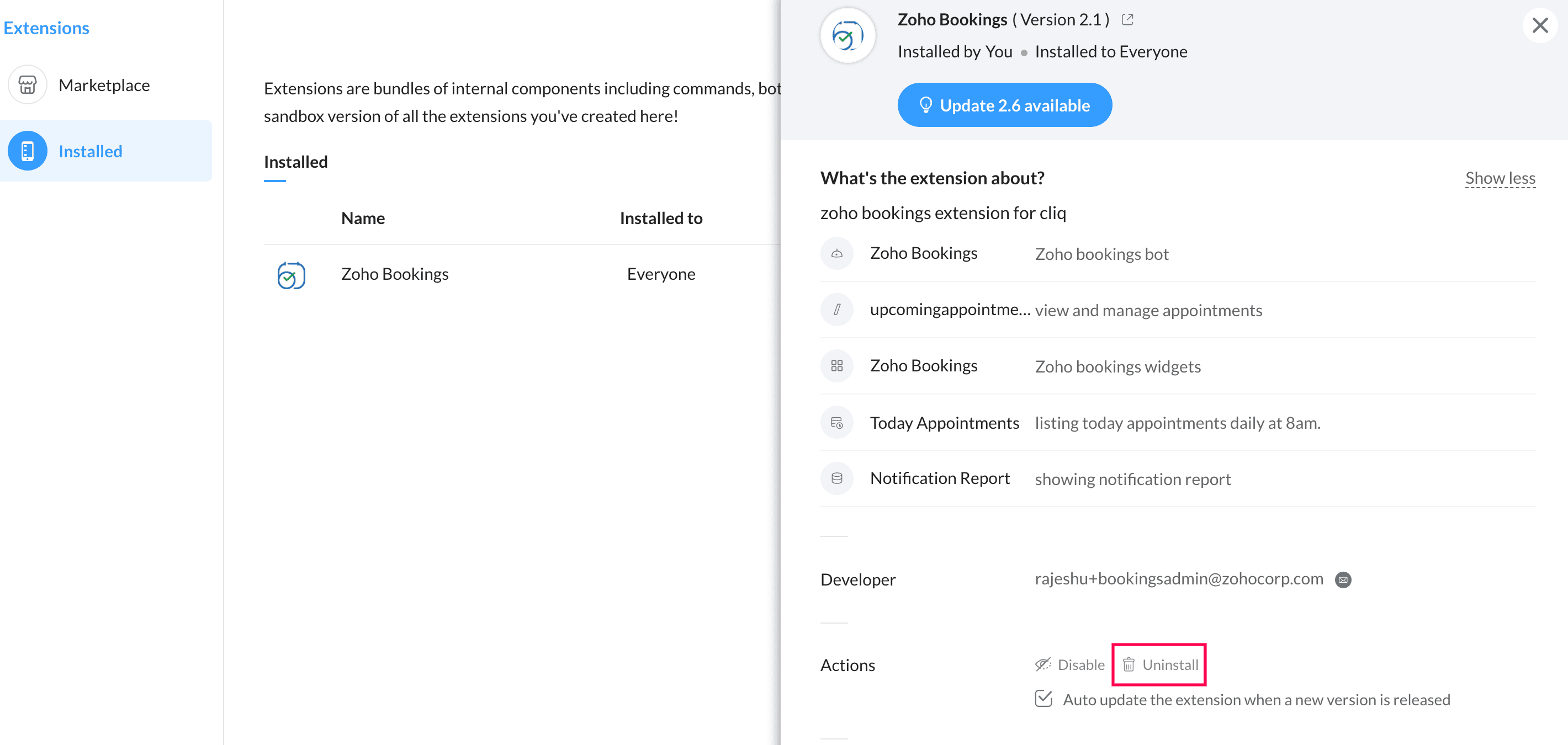Click the upcomingappointments slash command icon
This screenshot has height=745, width=1568.
[837, 310]
